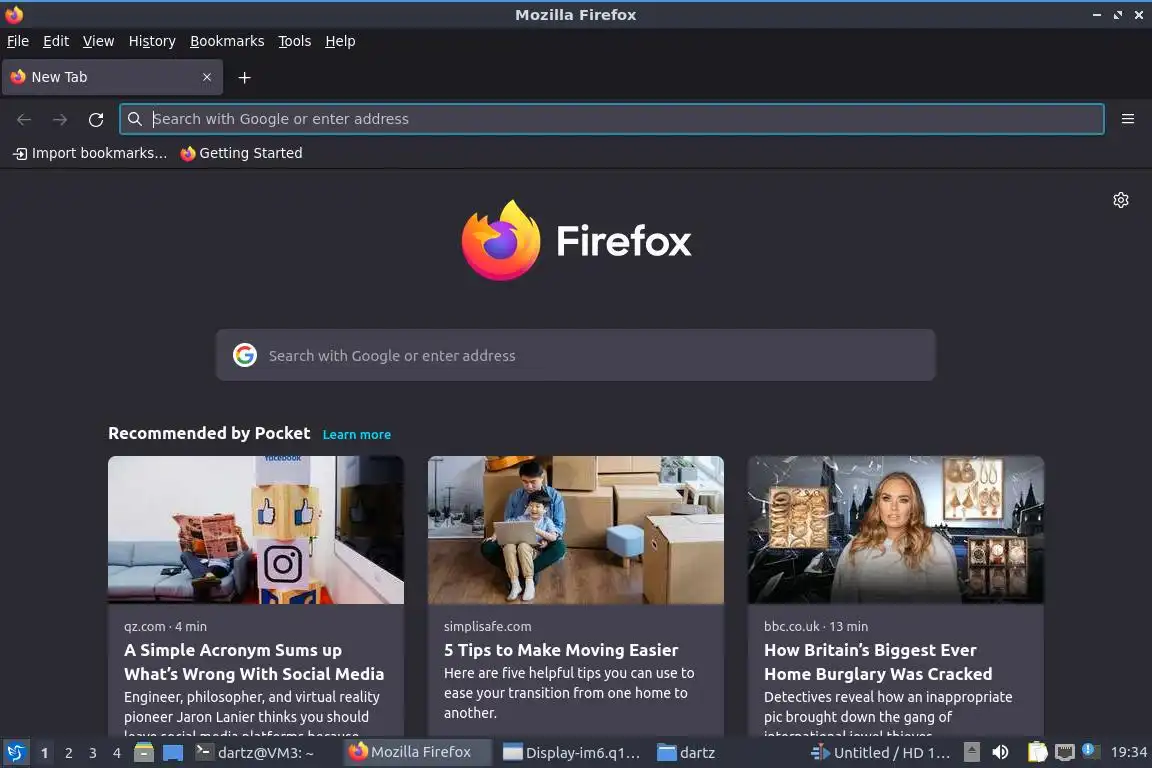
Task: Open the Help menu
Action: [340, 41]
